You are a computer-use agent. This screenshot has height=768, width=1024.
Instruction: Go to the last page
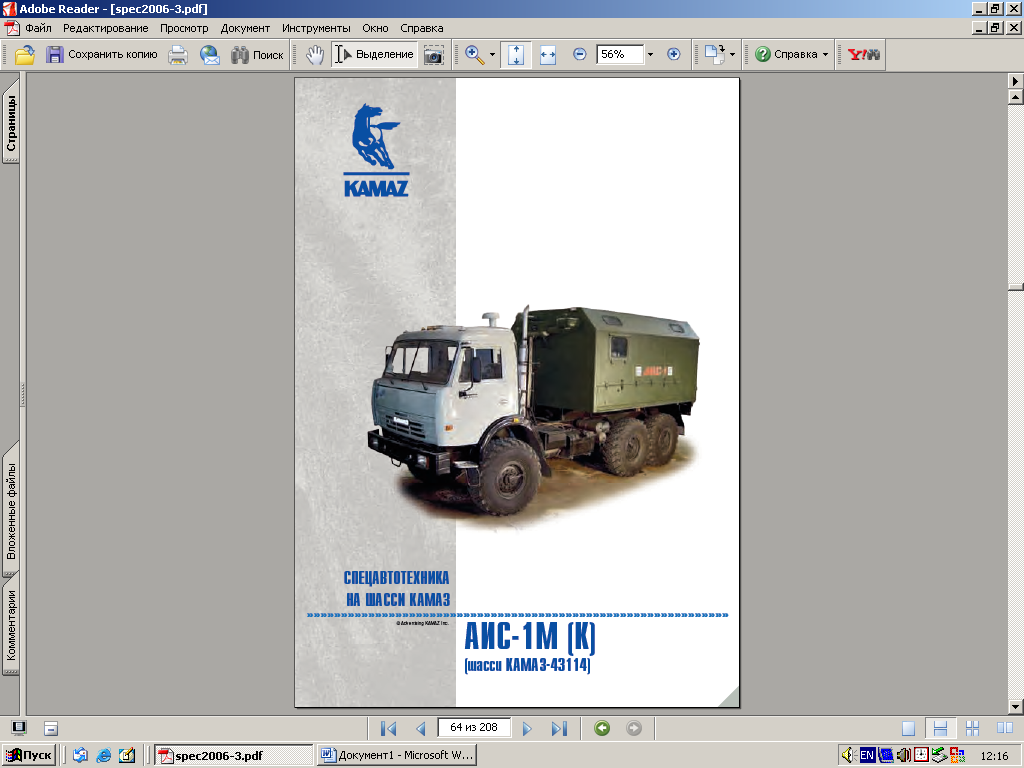click(559, 728)
